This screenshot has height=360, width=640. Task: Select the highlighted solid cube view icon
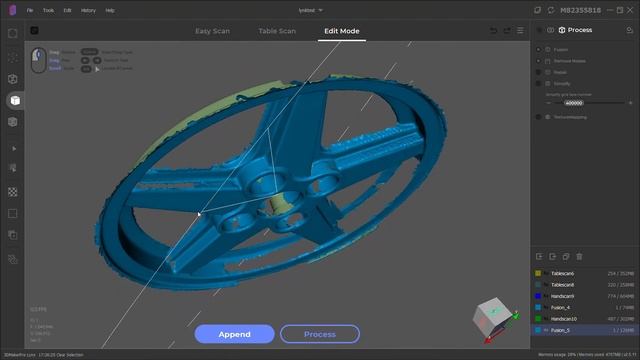(15, 100)
